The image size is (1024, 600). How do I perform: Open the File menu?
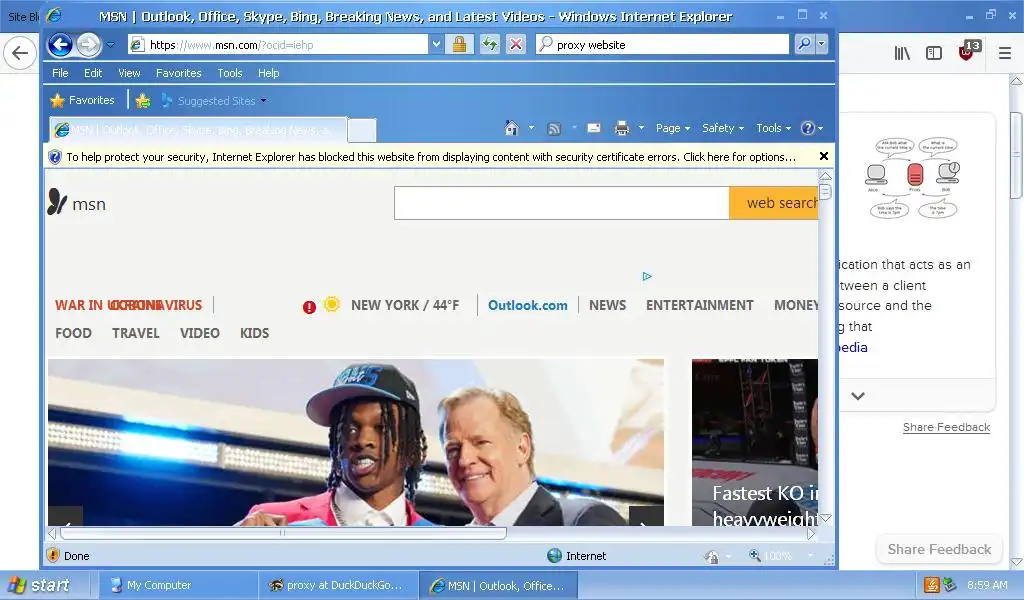point(60,73)
